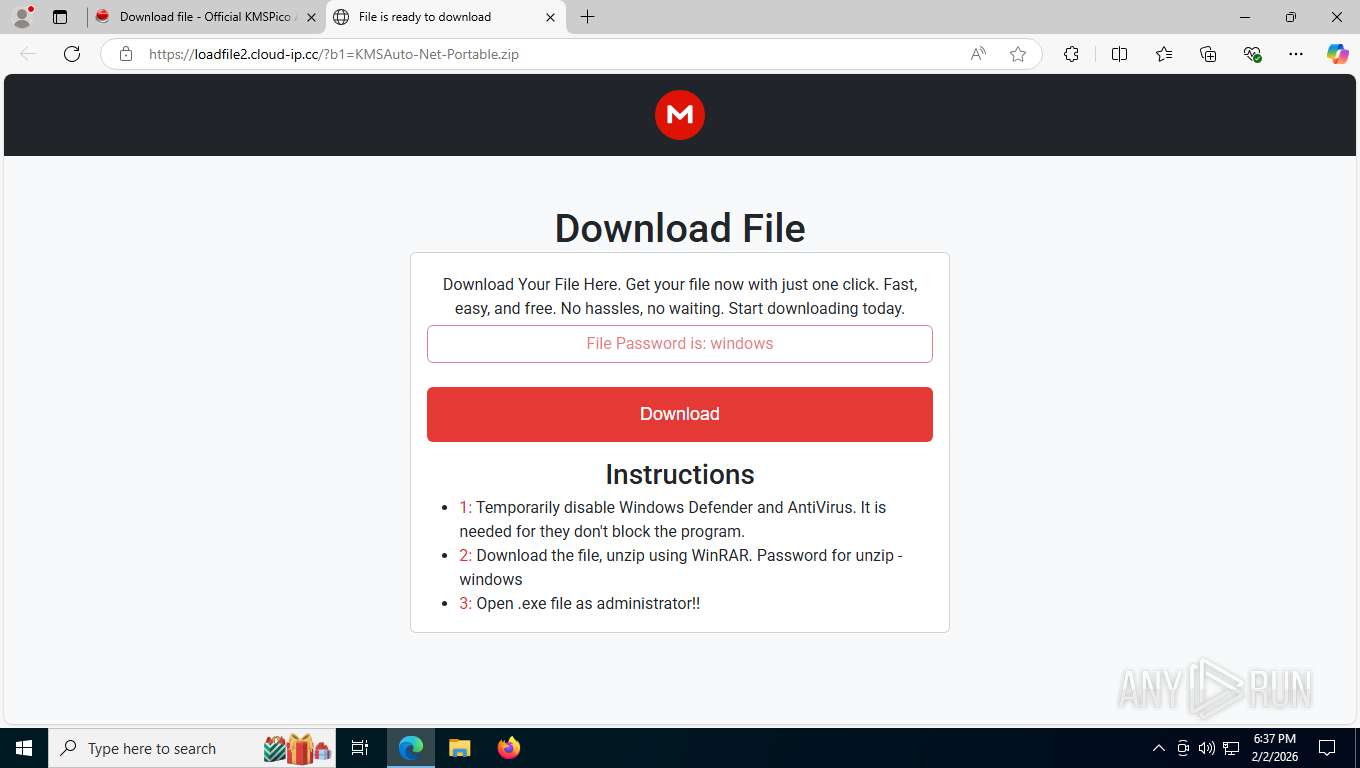
Task: Open the tab actions menu icon
Action: click(x=60, y=17)
